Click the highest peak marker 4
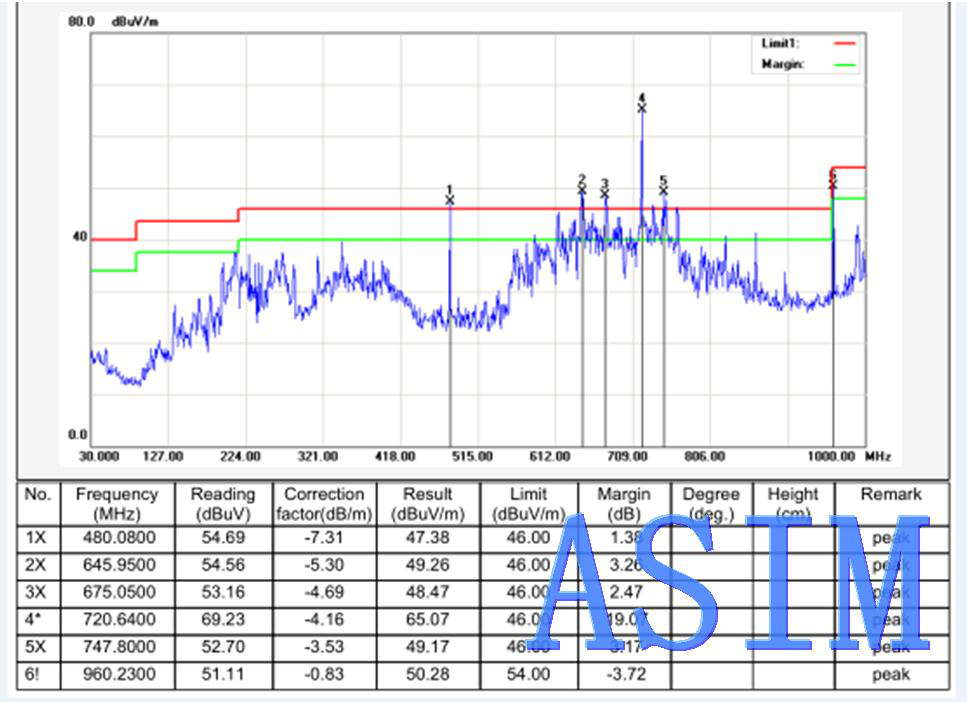Image resolution: width=967 pixels, height=702 pixels. click(642, 108)
